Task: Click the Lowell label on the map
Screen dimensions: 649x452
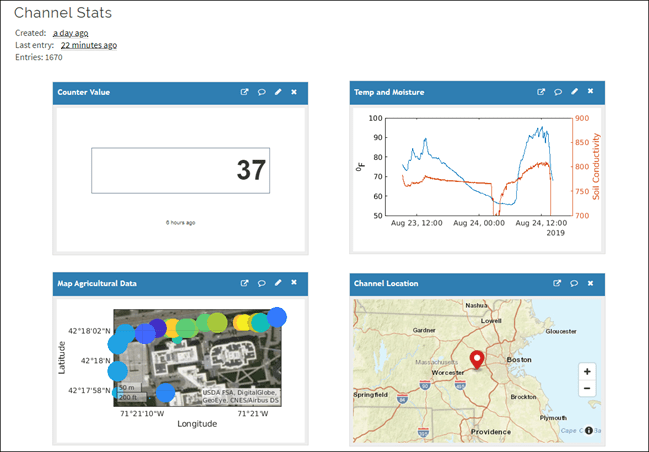Action: tap(491, 321)
